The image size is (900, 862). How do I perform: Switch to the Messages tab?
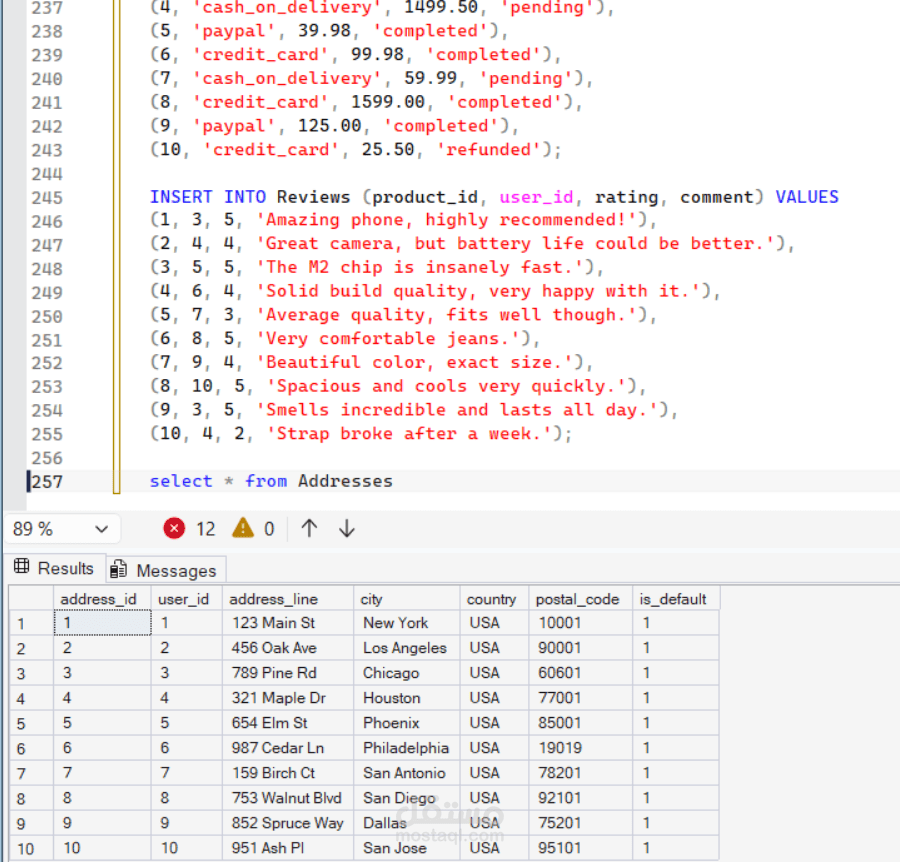pos(166,570)
